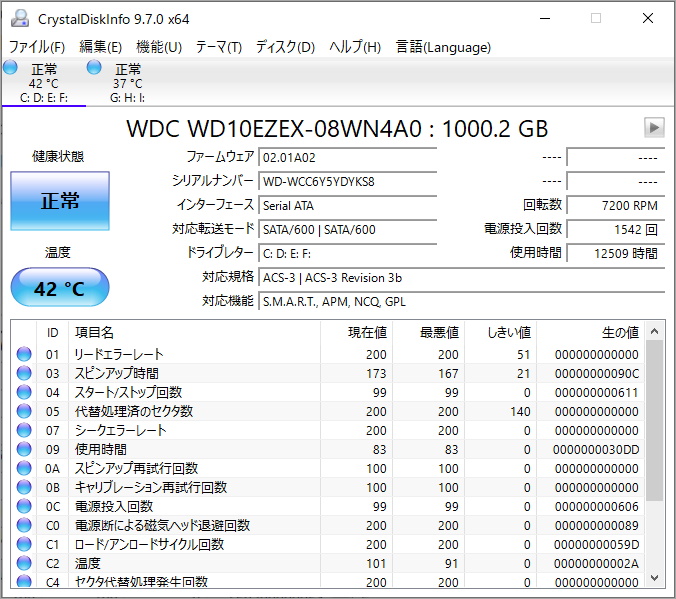Click the interface field Serial ATA

(347, 206)
